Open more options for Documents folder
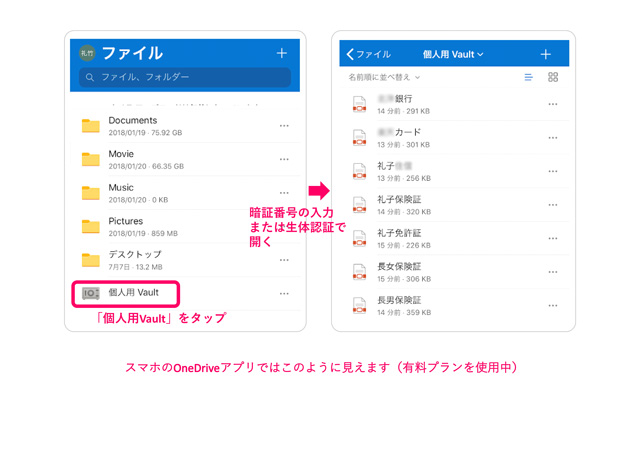The width and height of the screenshot is (640, 452). (x=284, y=126)
